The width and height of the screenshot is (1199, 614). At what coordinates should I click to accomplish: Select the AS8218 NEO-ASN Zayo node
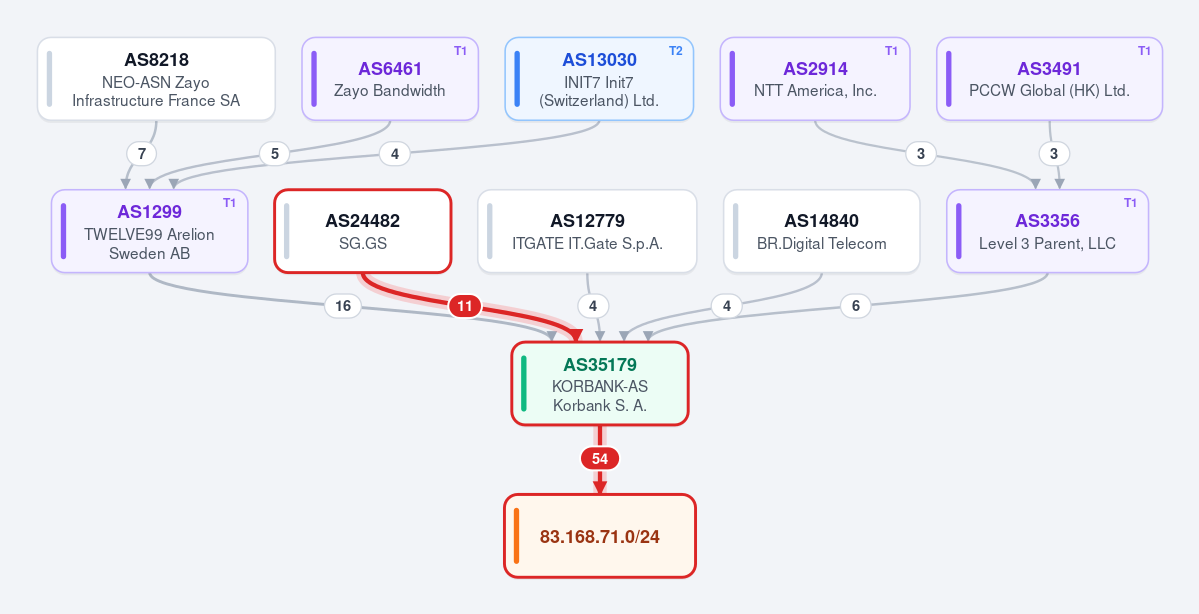tap(156, 79)
